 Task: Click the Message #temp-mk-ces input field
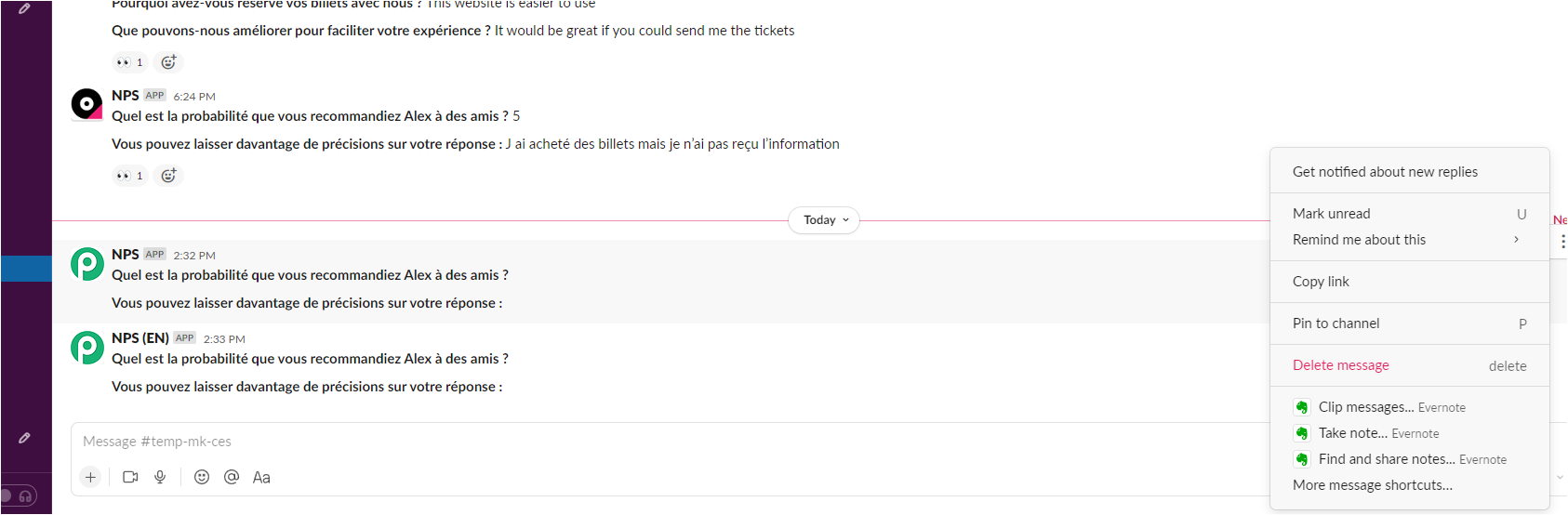(x=651, y=442)
